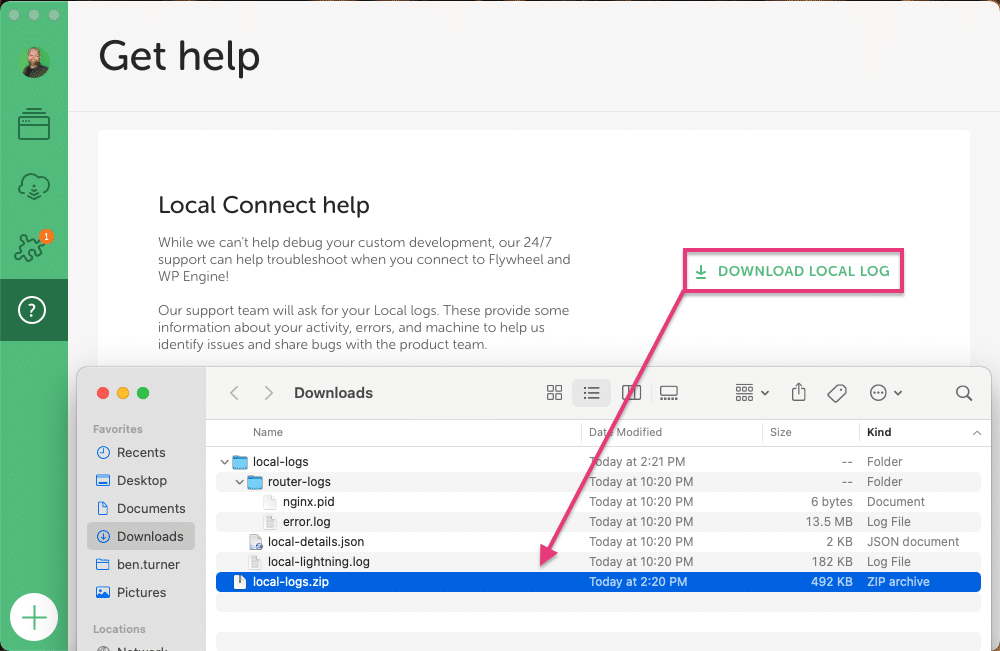Open the user avatar in Local sidebar
Viewport: 1000px width, 651px height.
[34, 62]
